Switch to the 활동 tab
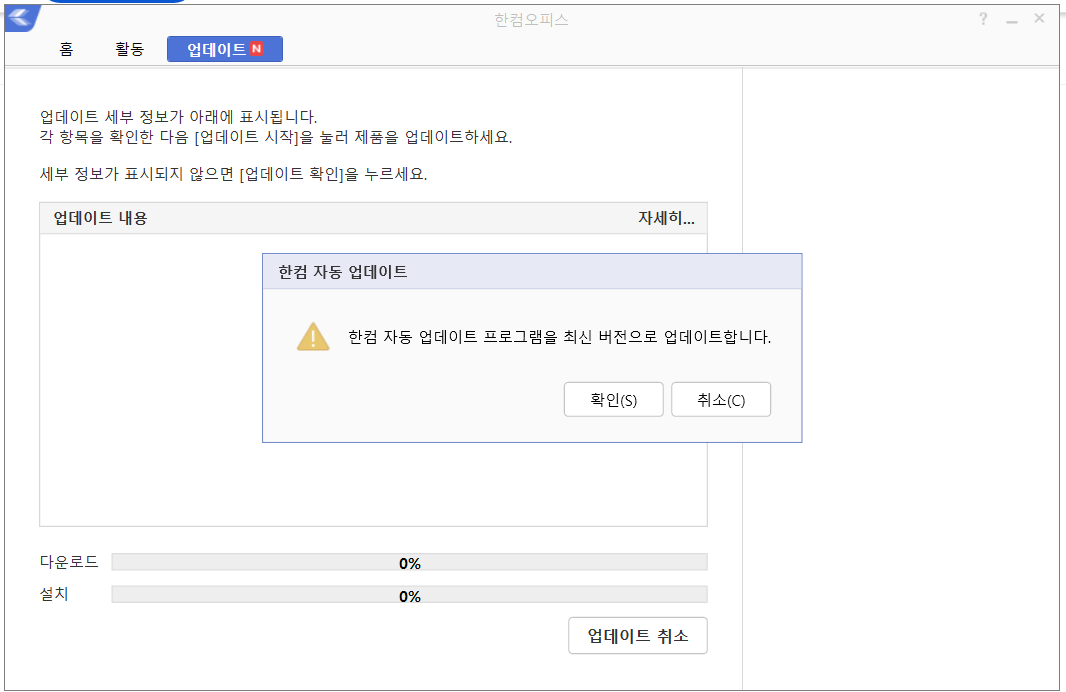The image size is (1066, 692). pos(129,49)
